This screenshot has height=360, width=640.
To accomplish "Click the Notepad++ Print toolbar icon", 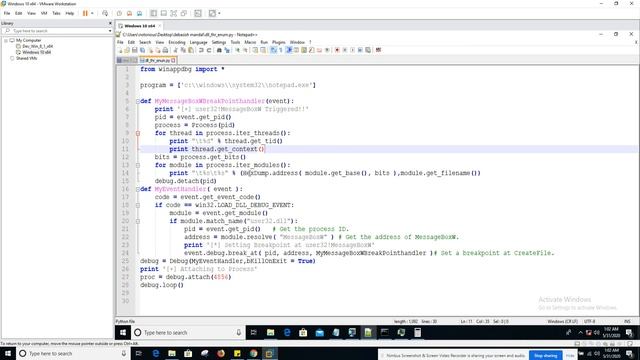I will click(x=166, y=50).
